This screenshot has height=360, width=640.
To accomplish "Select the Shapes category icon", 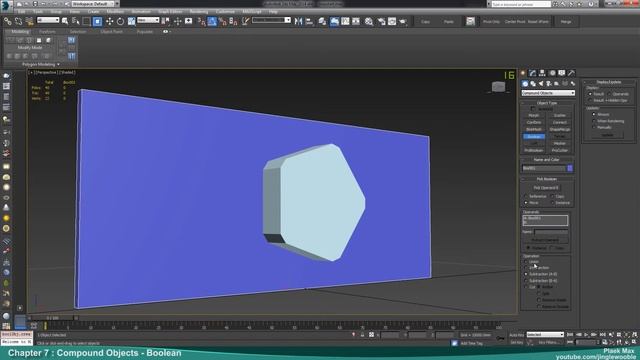I will [533, 84].
